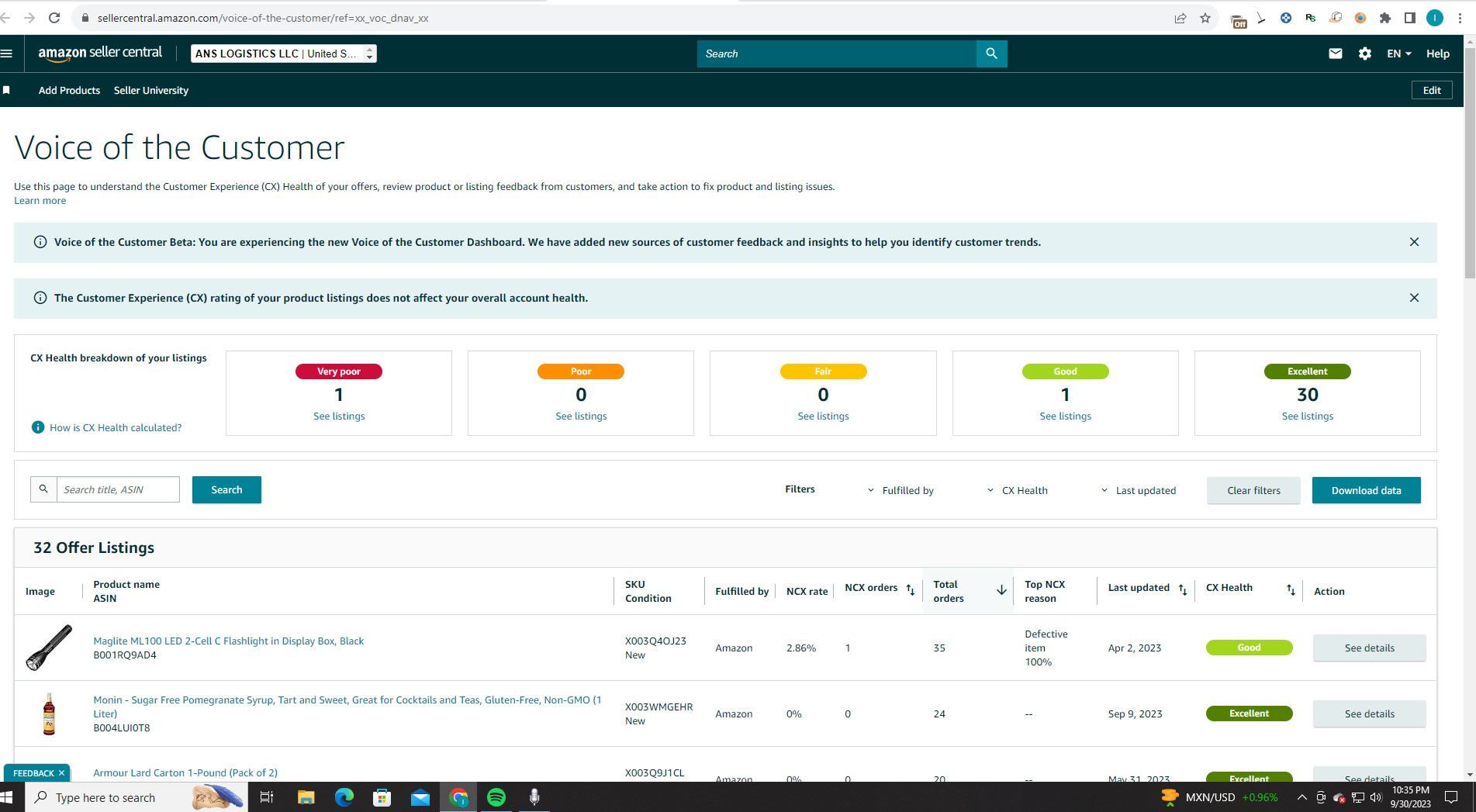Viewport: 1476px width, 812px height.
Task: Show hidden system tray icons
Action: pyautogui.click(x=1302, y=797)
